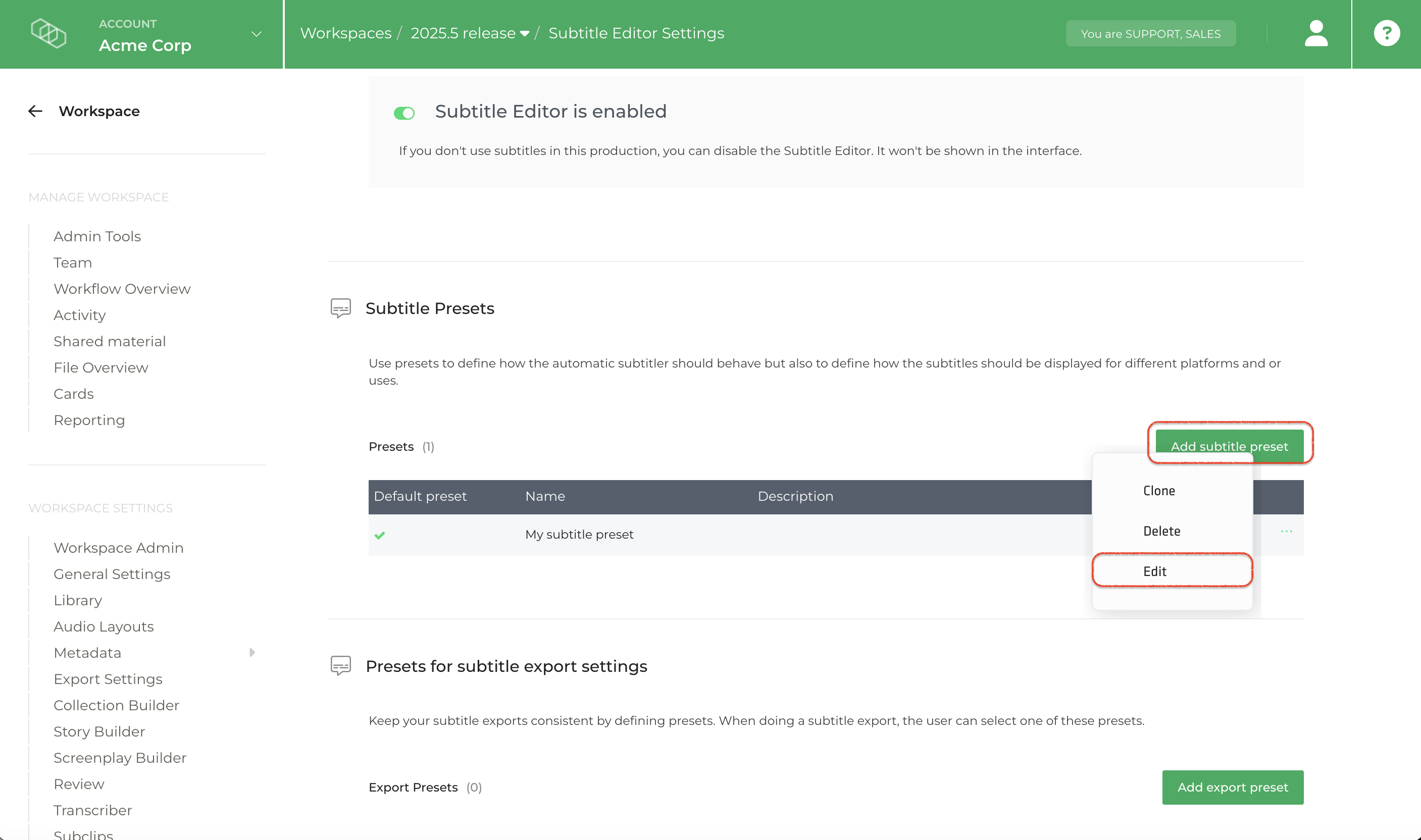Go to the Workspaces breadcrumb link
Screen dimensions: 1421x840
tap(345, 33)
